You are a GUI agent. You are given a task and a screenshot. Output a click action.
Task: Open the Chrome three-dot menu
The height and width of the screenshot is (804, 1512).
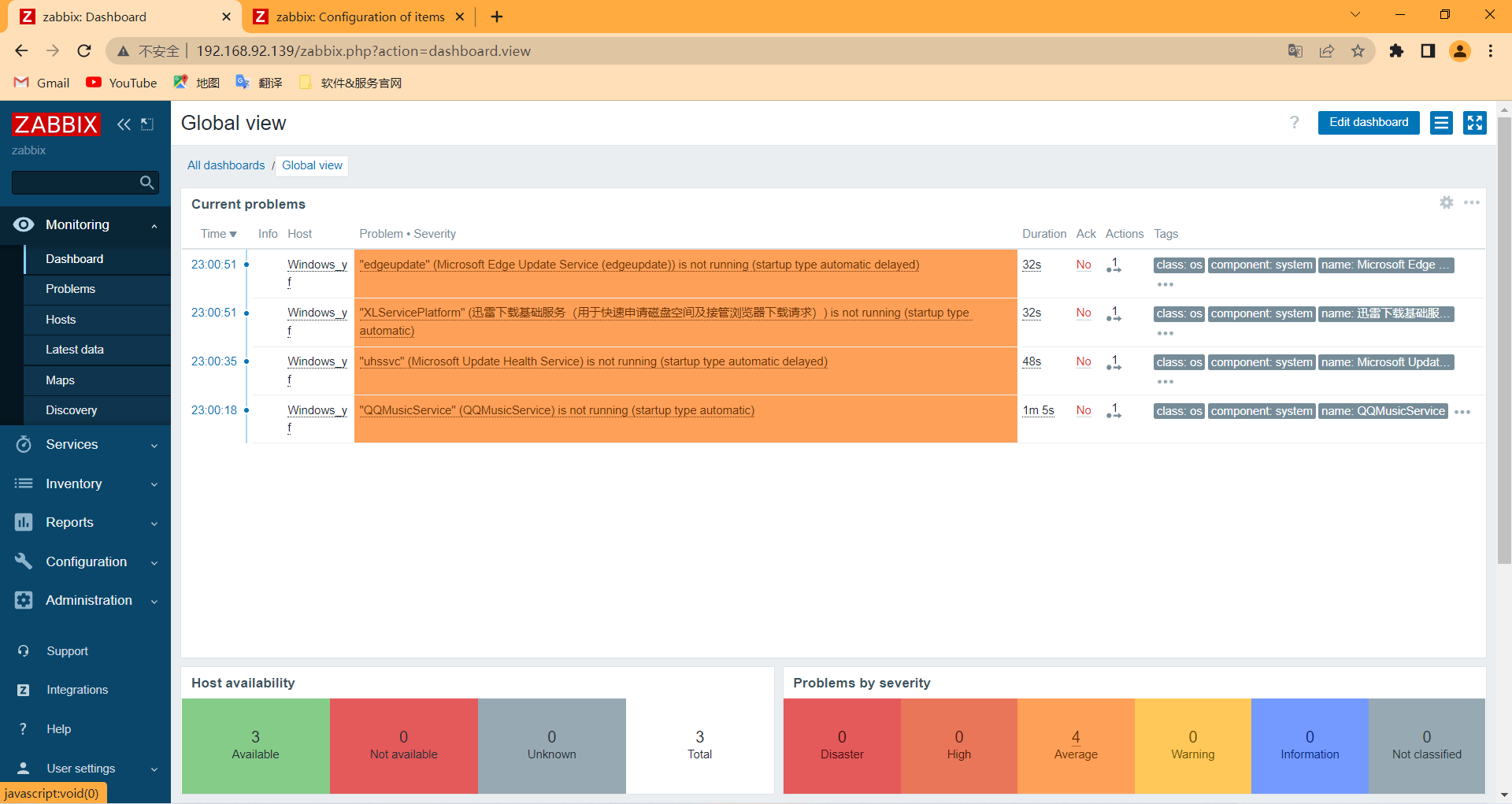[1491, 51]
